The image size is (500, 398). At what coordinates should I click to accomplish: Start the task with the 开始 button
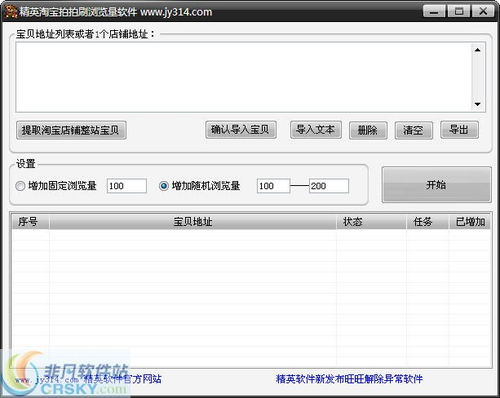pyautogui.click(x=436, y=185)
